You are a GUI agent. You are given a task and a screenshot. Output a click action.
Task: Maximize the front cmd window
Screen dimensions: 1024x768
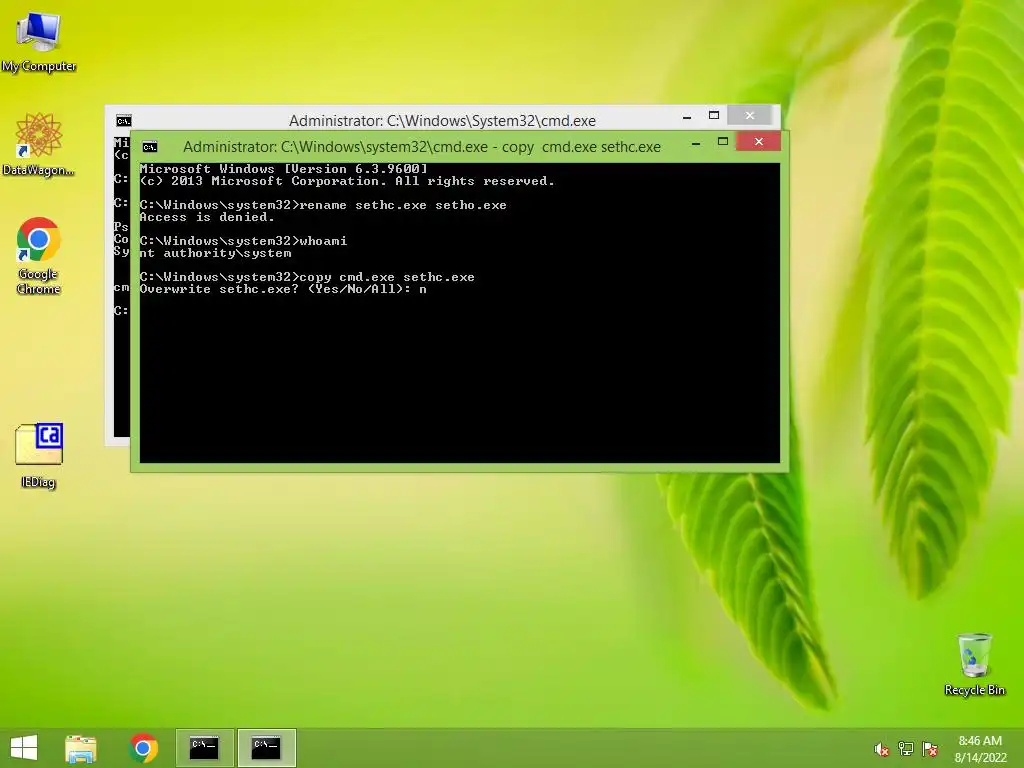click(723, 141)
